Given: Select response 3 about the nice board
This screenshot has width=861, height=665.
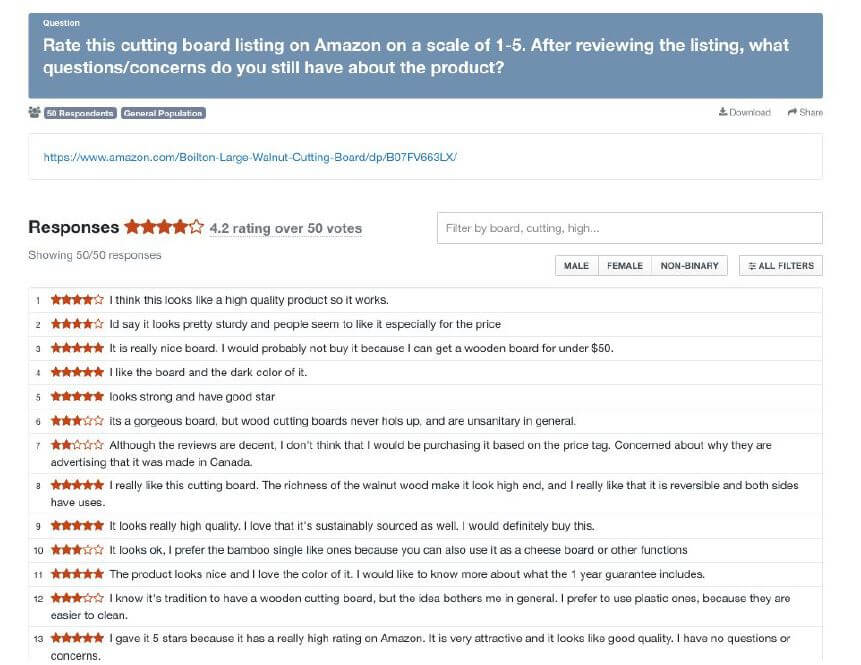Looking at the screenshot, I should pos(360,348).
